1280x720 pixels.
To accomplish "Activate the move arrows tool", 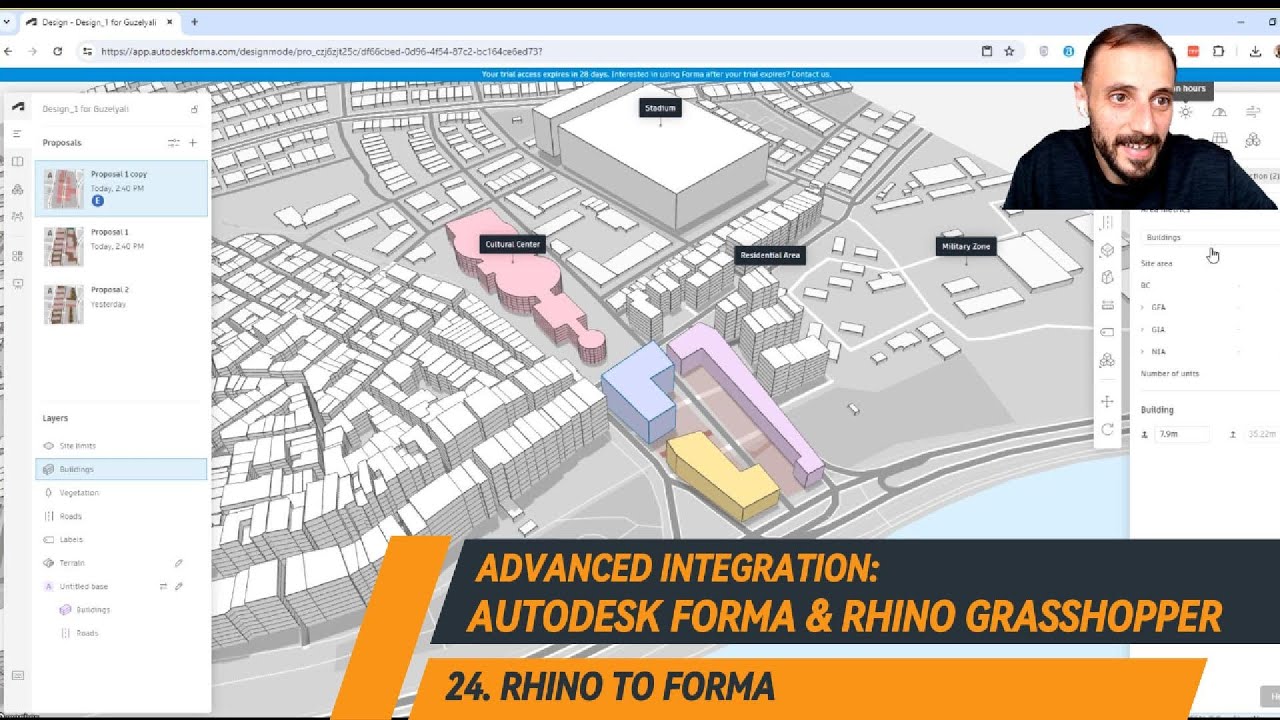I will click(1107, 401).
